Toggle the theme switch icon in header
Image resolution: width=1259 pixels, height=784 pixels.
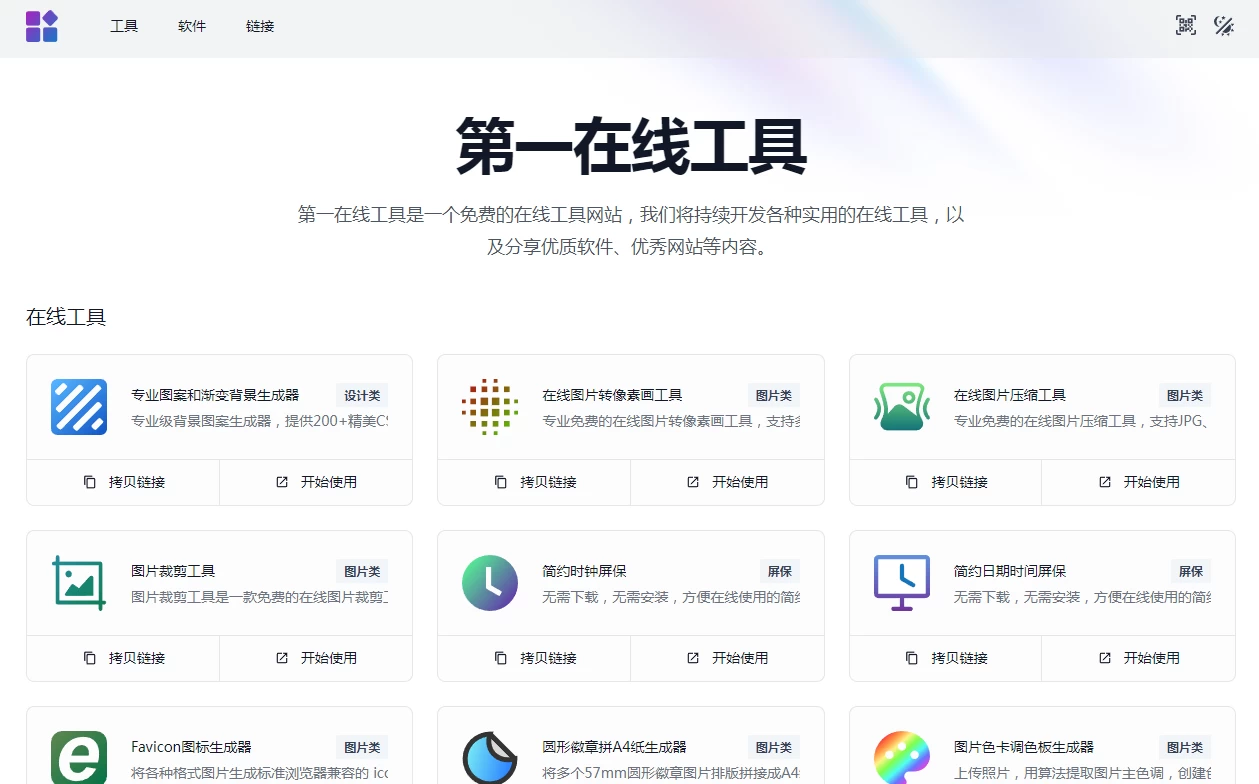(1224, 26)
